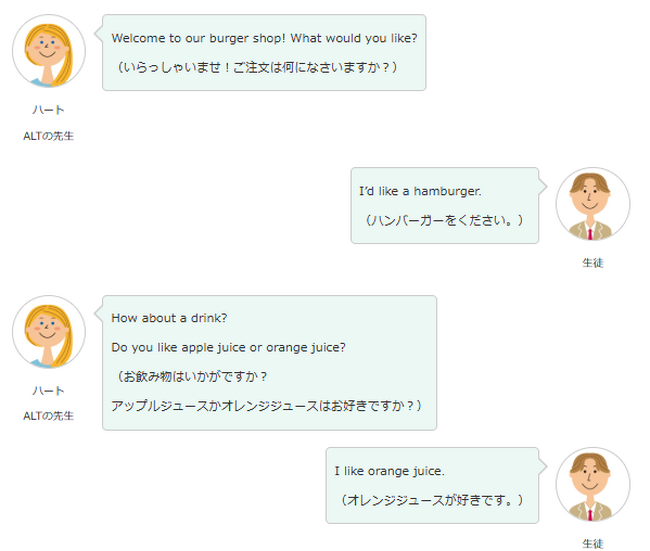The image size is (650, 551).
Task: Click the second 'ALTの先生' caption
Action: [49, 416]
